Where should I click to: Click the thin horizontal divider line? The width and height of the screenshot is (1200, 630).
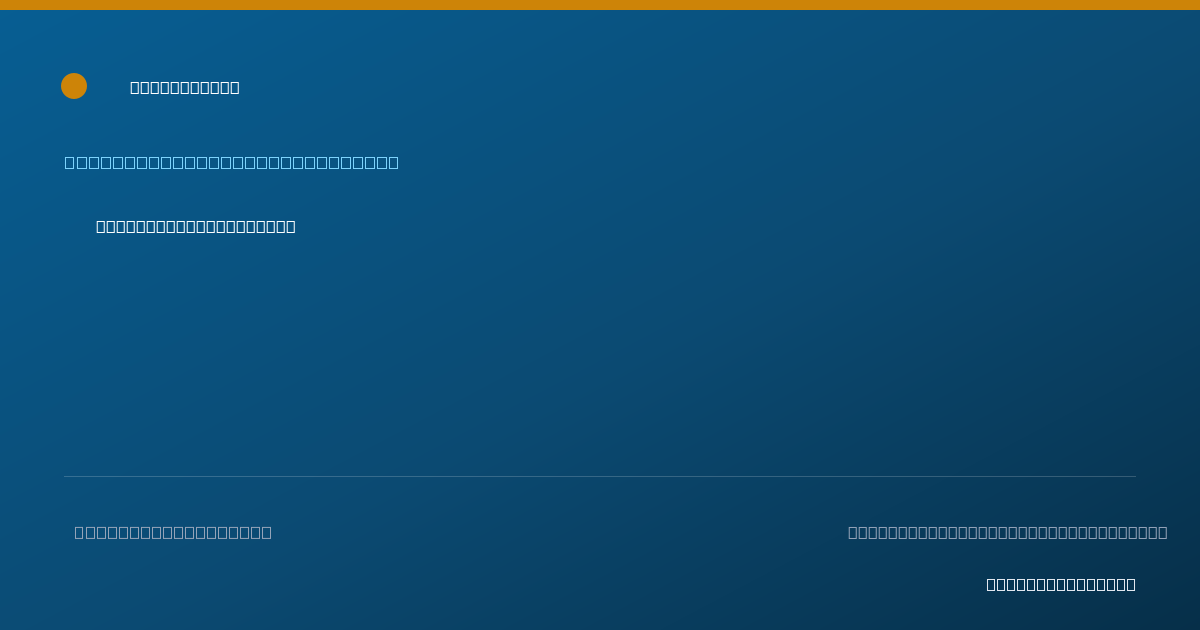pyautogui.click(x=600, y=476)
